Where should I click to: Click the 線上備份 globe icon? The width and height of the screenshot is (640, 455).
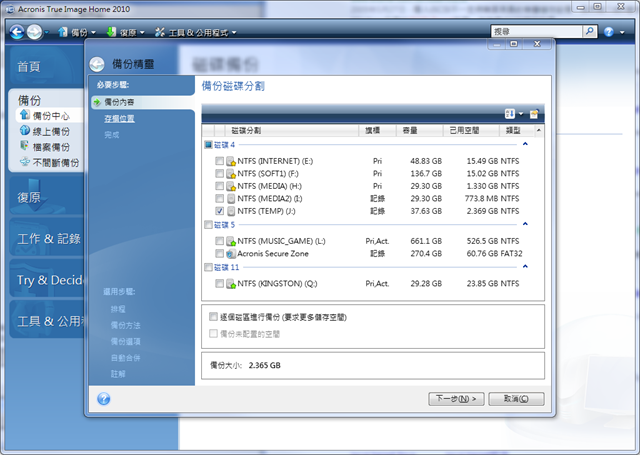pyautogui.click(x=25, y=131)
